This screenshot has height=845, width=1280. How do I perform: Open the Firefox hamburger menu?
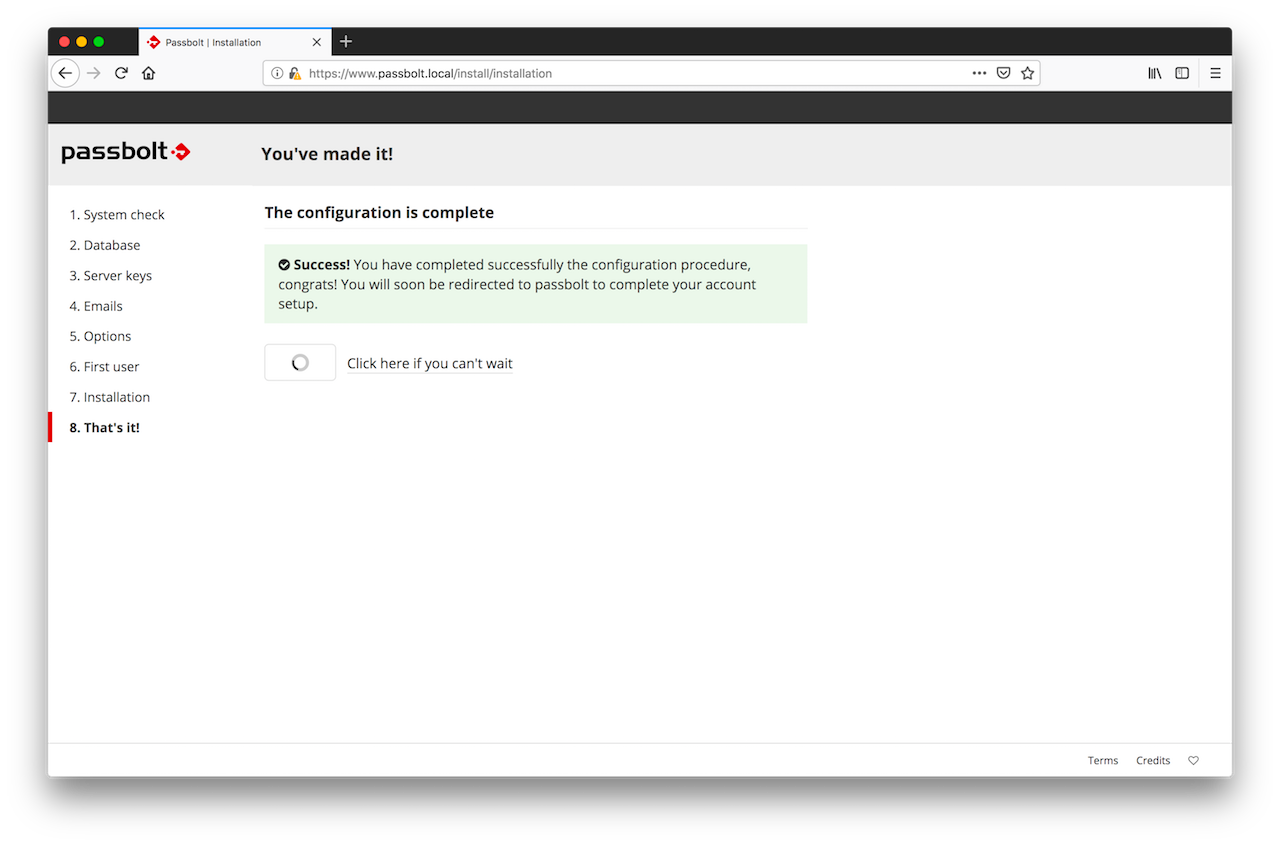1215,73
